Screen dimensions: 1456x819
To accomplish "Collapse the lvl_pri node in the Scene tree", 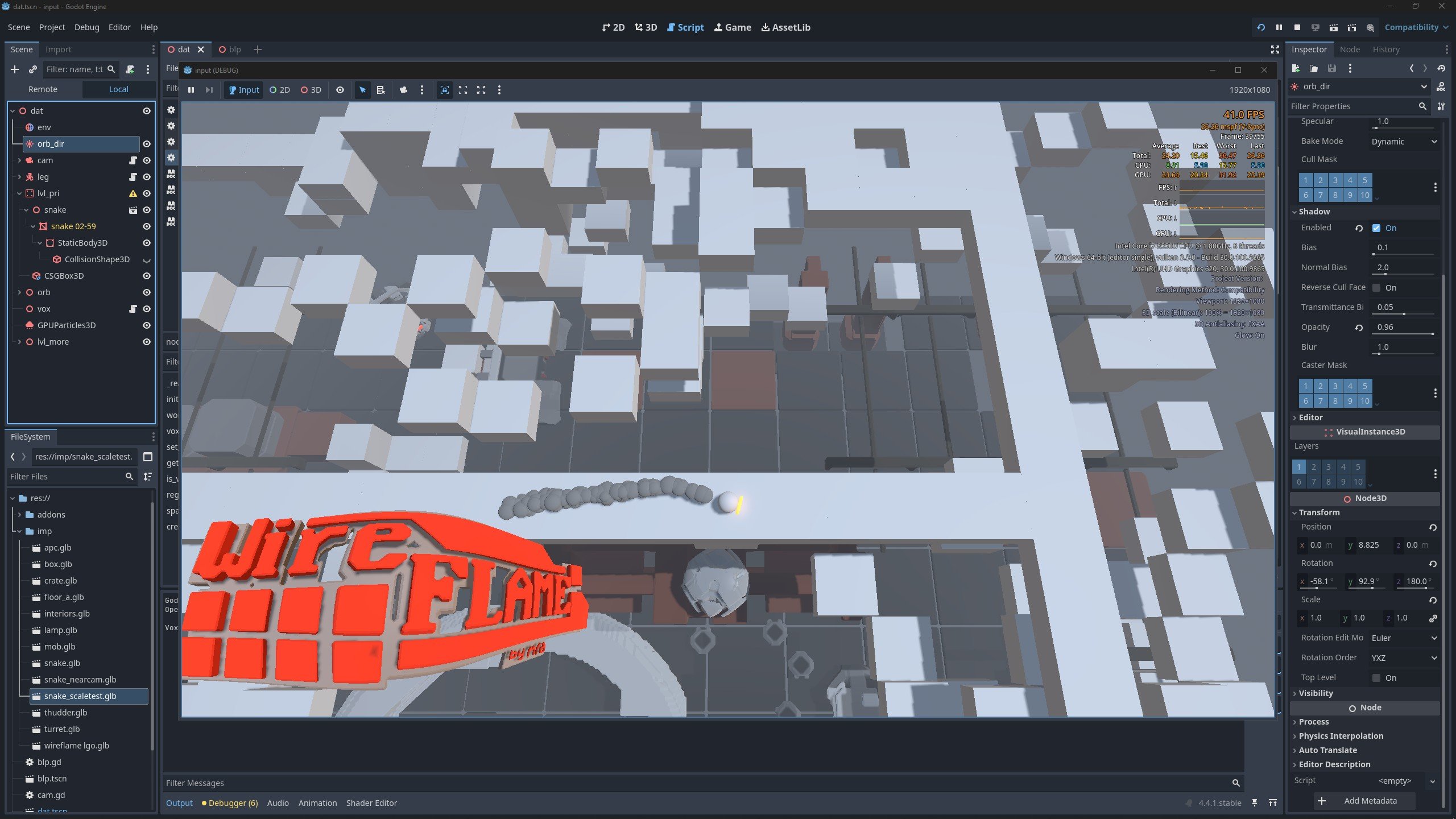I will coord(19,193).
